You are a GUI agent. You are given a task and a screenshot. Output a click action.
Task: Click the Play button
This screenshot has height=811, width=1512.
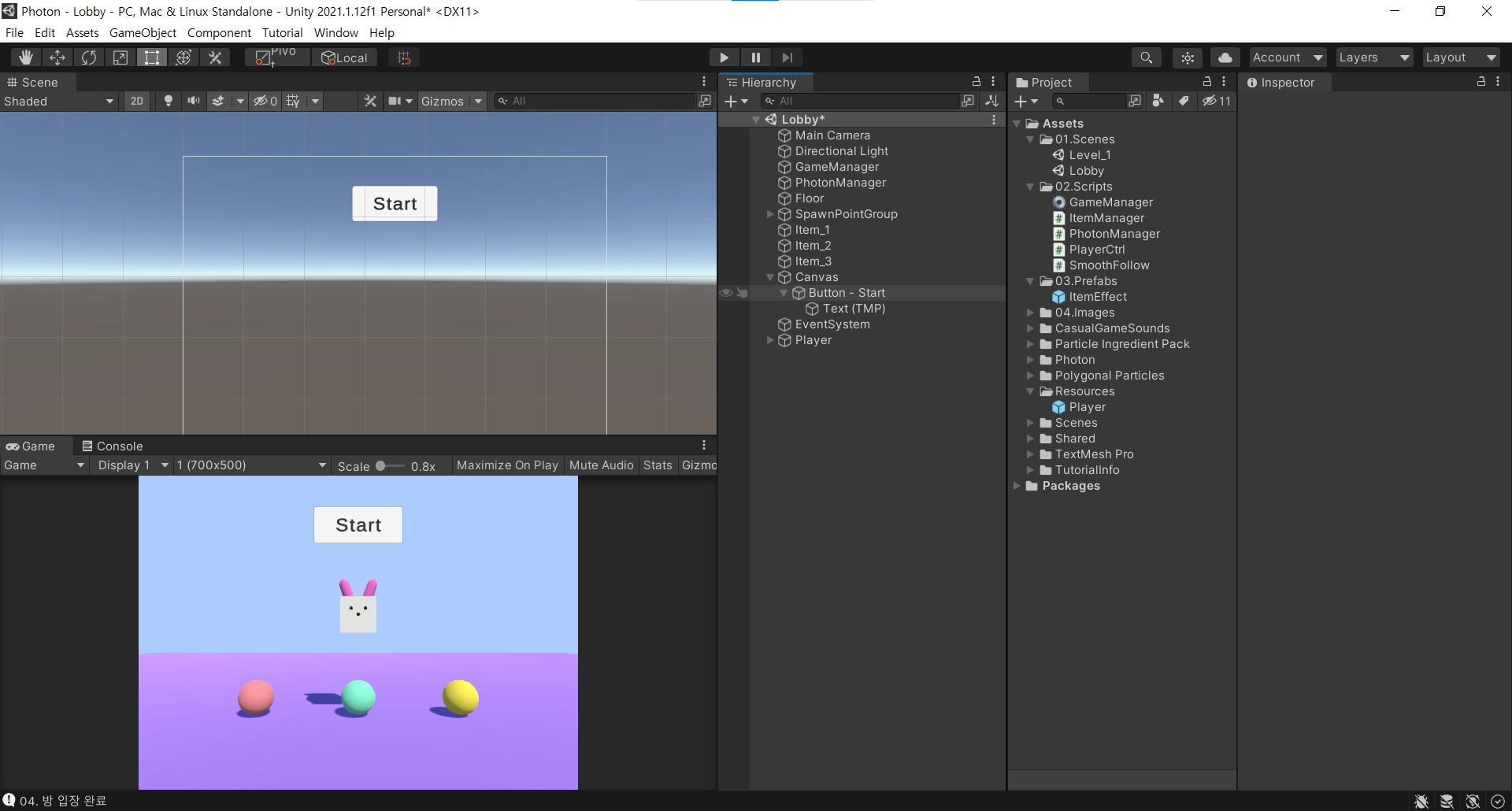click(724, 57)
